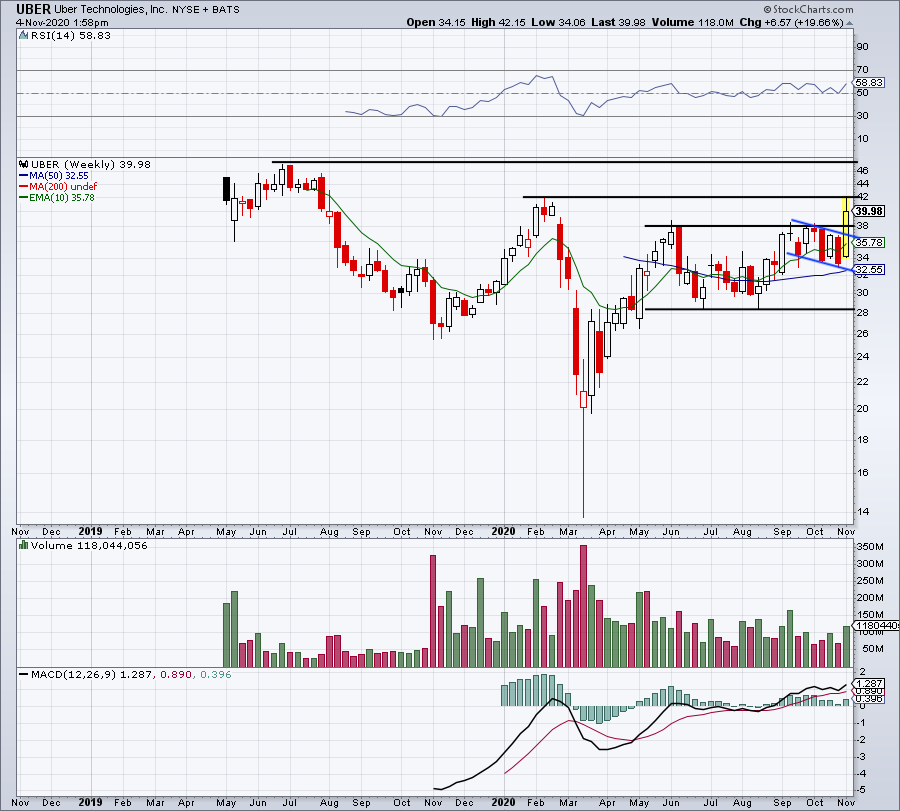Click the High 42.15 value in the header
Viewport: 900px width, 811px height.
(498, 22)
